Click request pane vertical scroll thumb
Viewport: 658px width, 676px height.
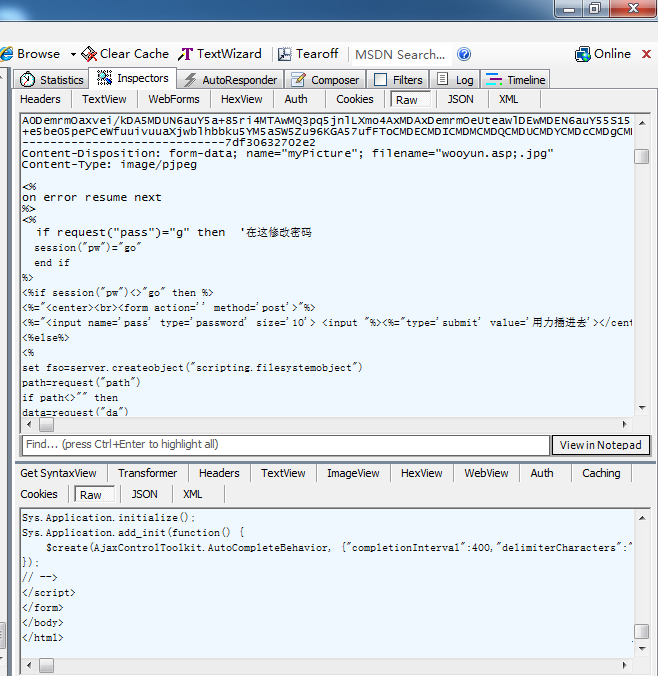coord(642,156)
